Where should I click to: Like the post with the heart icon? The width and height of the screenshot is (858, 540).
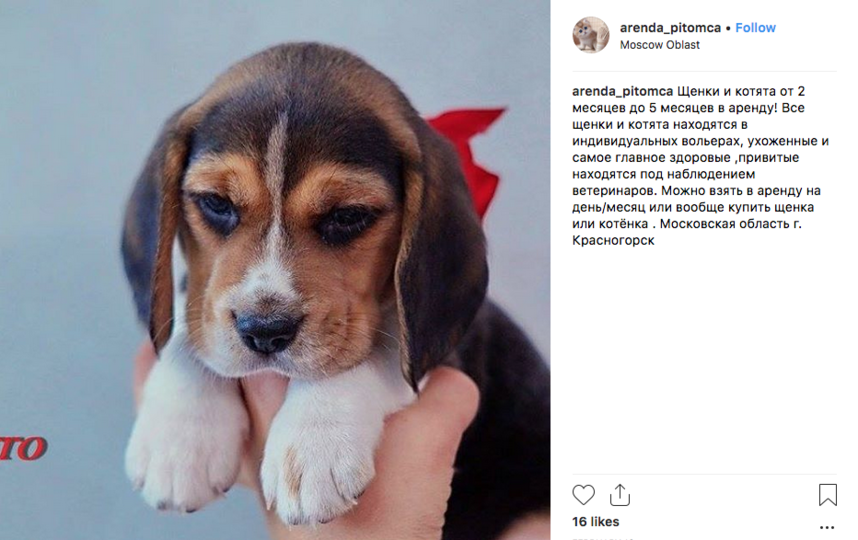point(583,495)
